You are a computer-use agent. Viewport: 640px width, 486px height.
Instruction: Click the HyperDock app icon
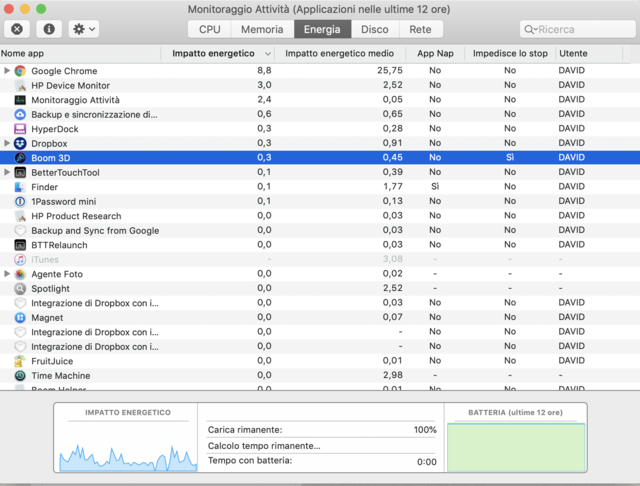[x=20, y=129]
